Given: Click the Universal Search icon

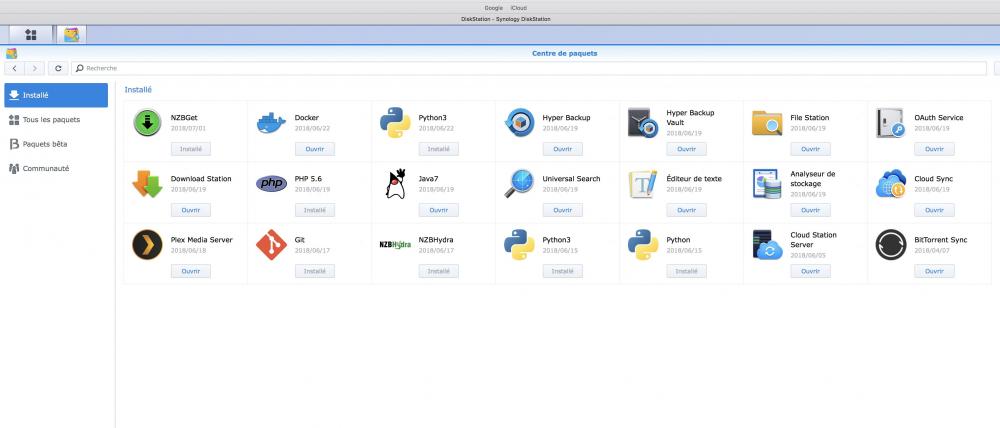Looking at the screenshot, I should pyautogui.click(x=519, y=184).
